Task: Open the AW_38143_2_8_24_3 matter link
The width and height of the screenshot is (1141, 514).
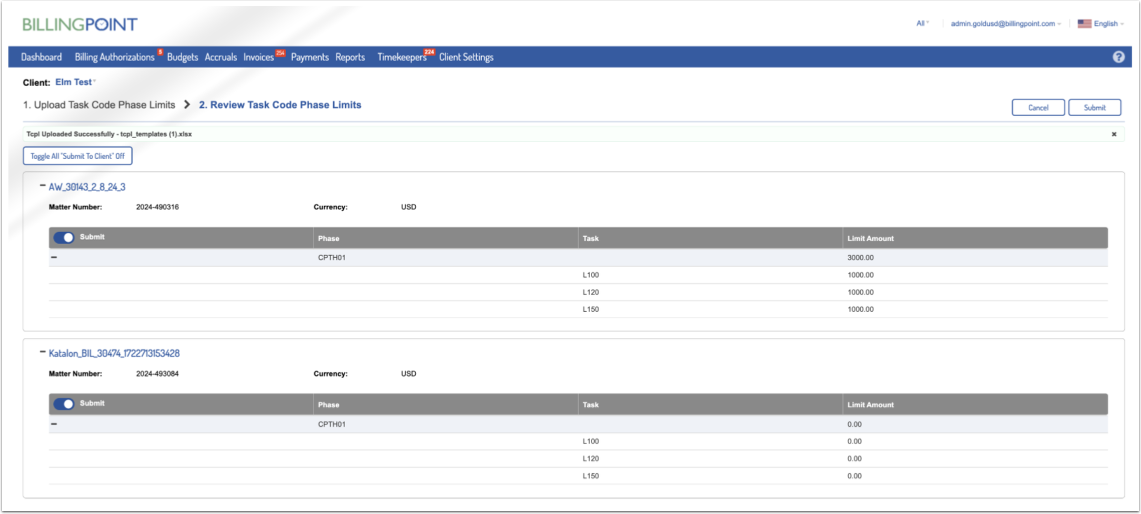Action: [87, 187]
